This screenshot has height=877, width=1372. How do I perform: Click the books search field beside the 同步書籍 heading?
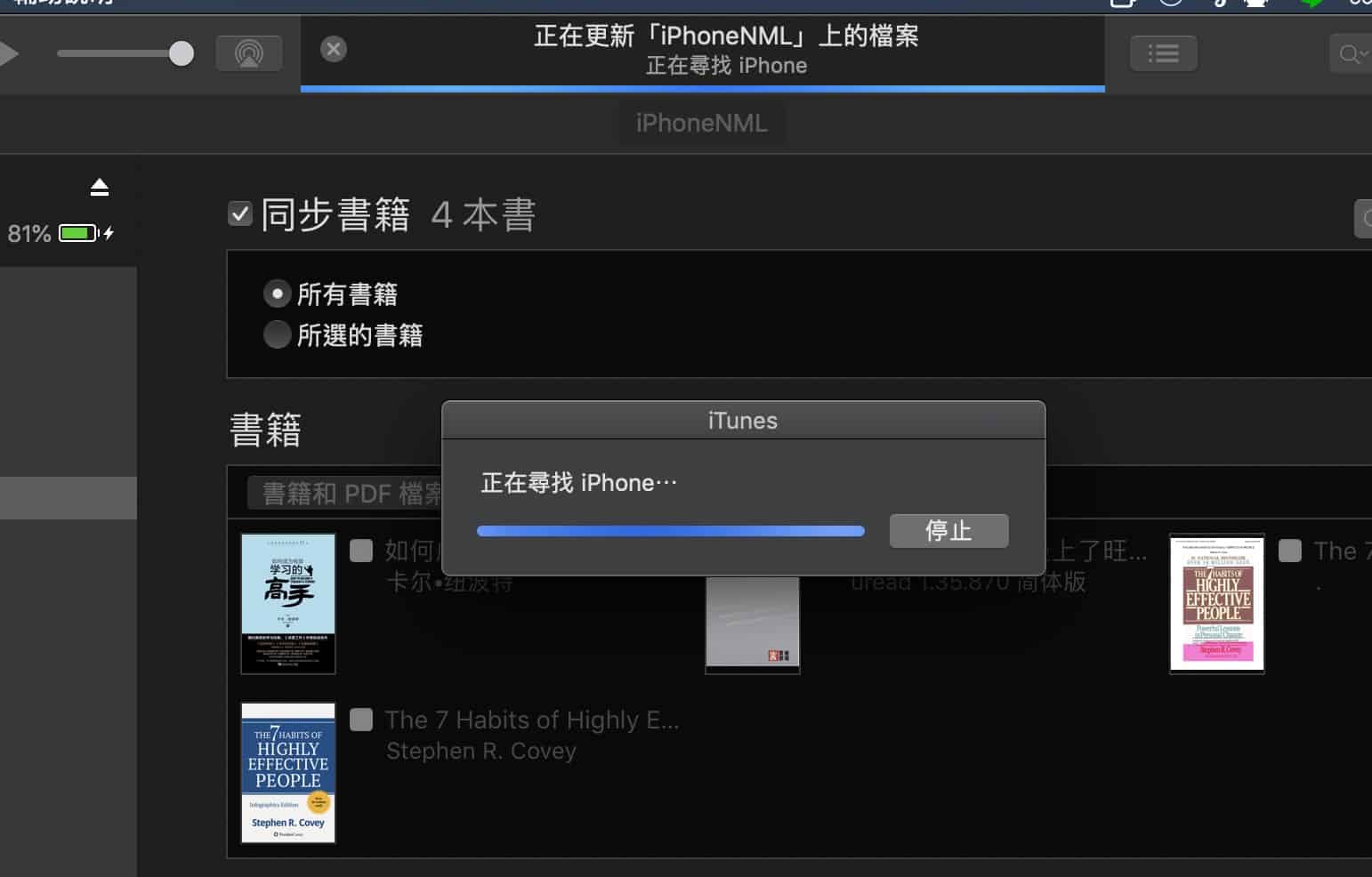pos(1363,218)
